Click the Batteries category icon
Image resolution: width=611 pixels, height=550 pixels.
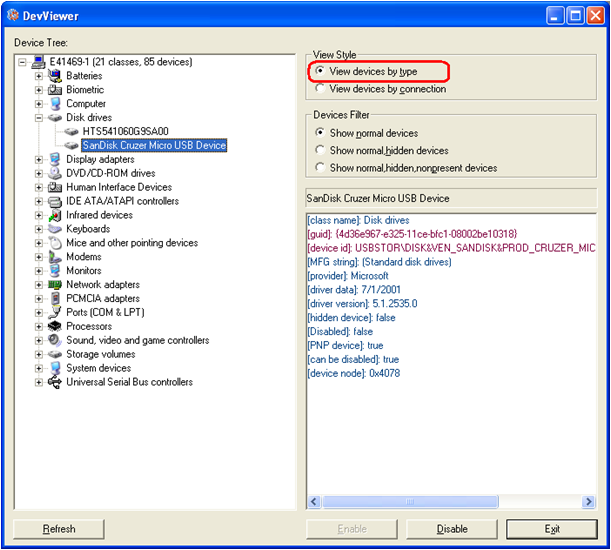point(55,76)
